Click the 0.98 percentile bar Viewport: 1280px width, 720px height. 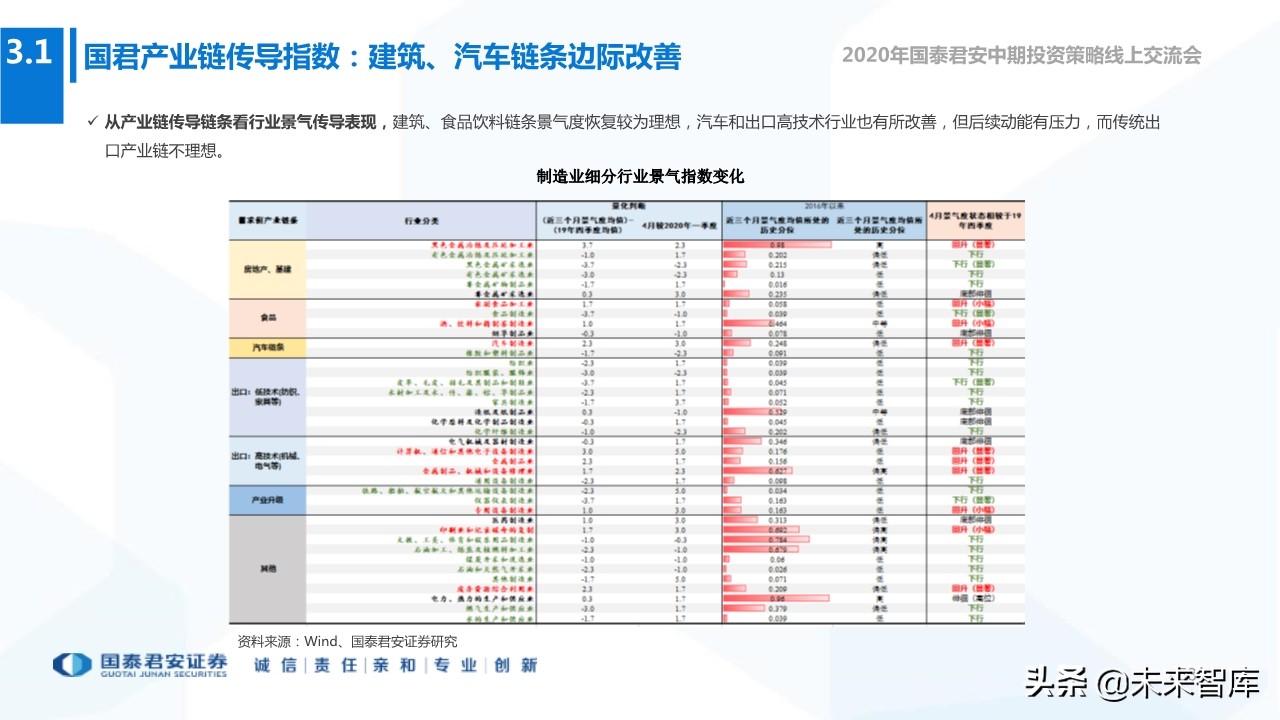point(777,244)
